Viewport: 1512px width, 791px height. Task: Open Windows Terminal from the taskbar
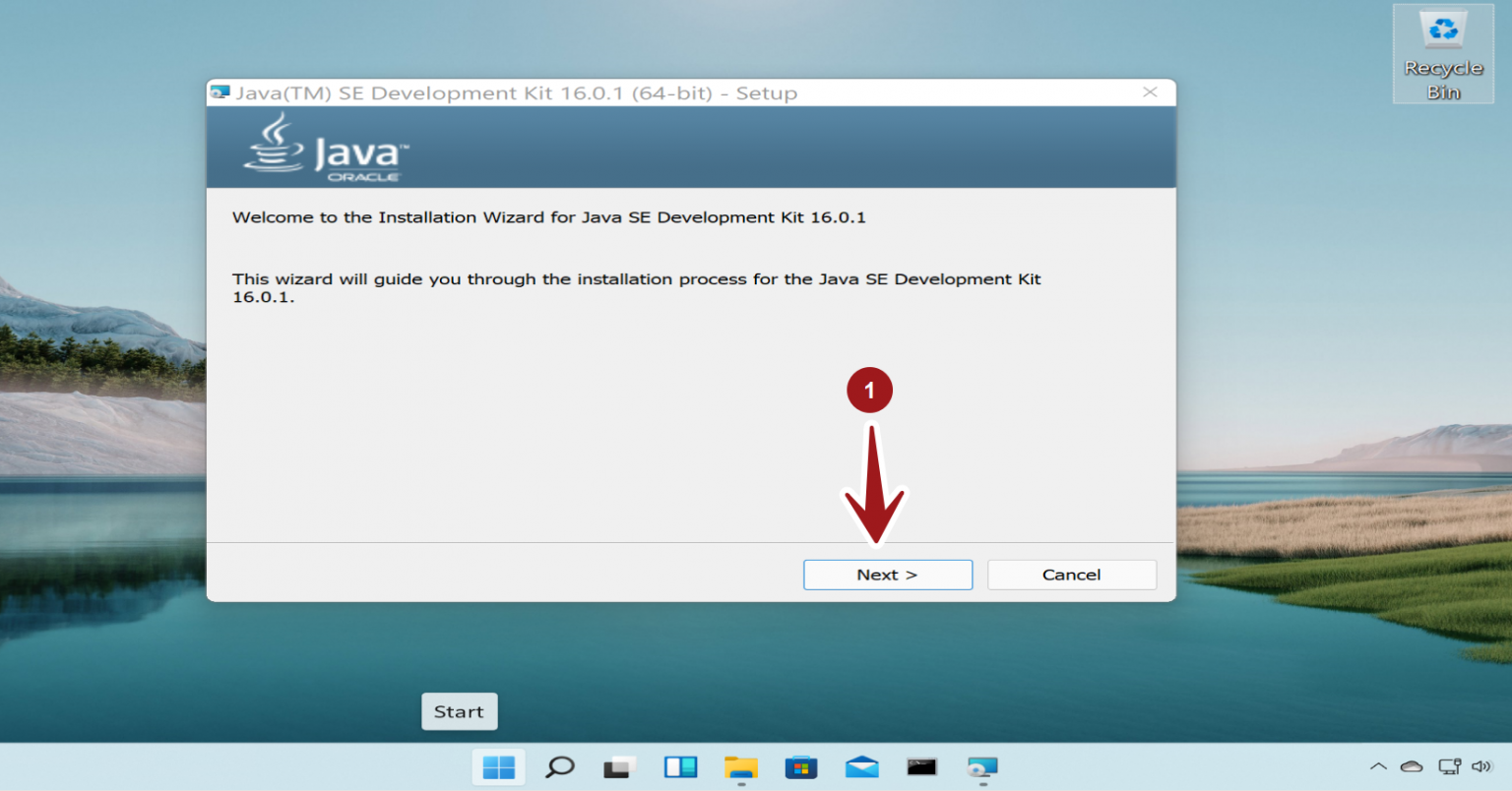[922, 767]
